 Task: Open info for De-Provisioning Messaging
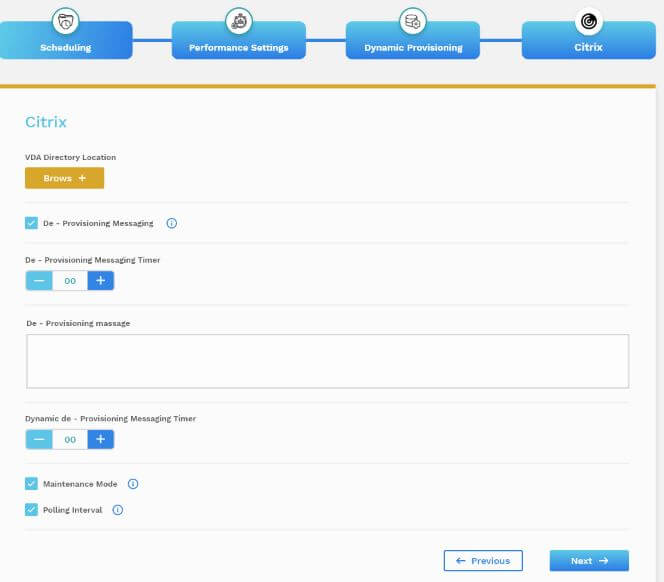(x=172, y=223)
